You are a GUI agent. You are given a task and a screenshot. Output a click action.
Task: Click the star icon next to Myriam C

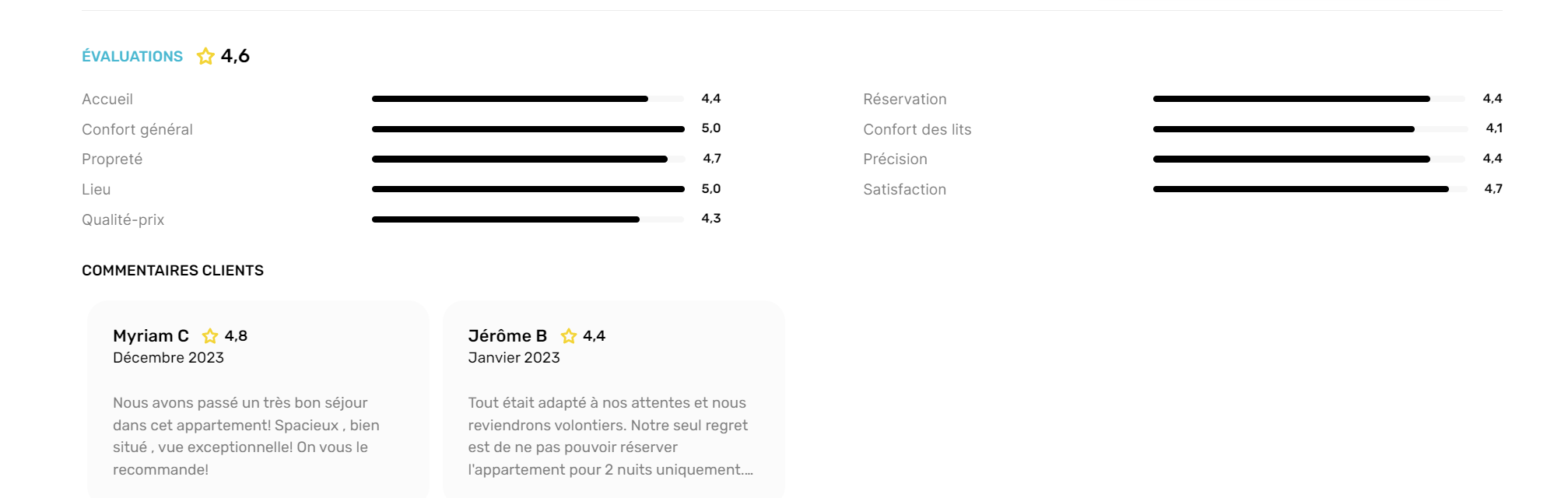coord(210,336)
